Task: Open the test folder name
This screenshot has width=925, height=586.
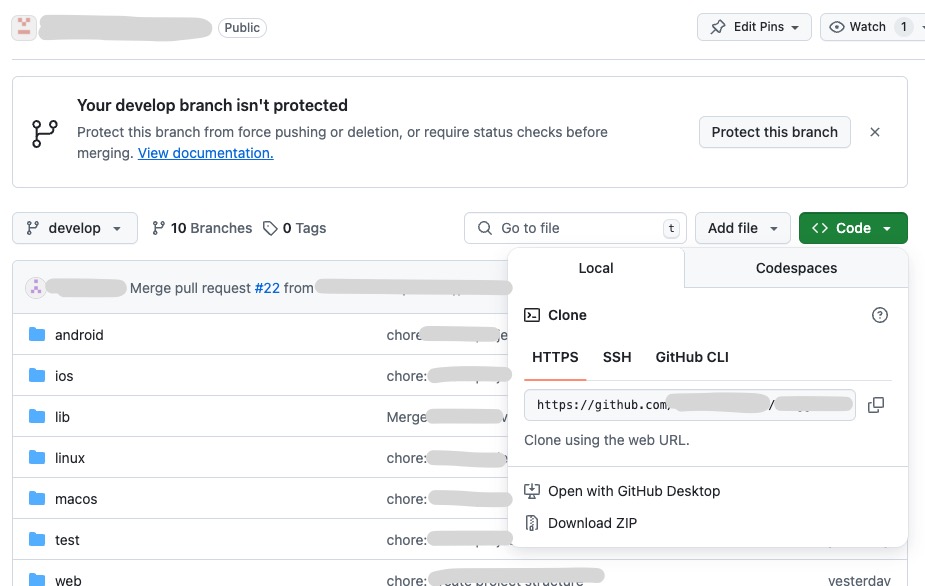Action: click(67, 540)
